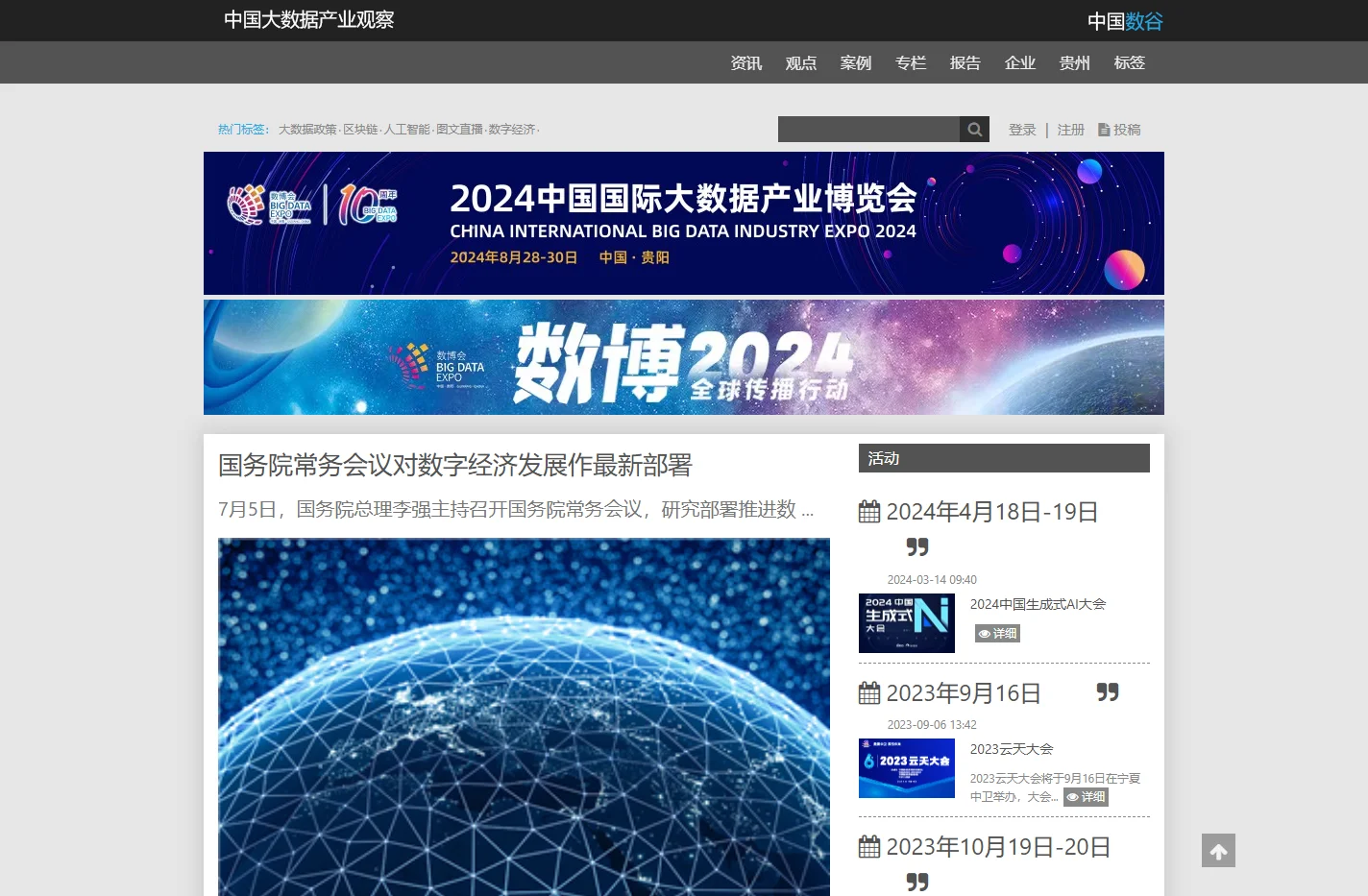Open the 观点 menu

[x=801, y=62]
